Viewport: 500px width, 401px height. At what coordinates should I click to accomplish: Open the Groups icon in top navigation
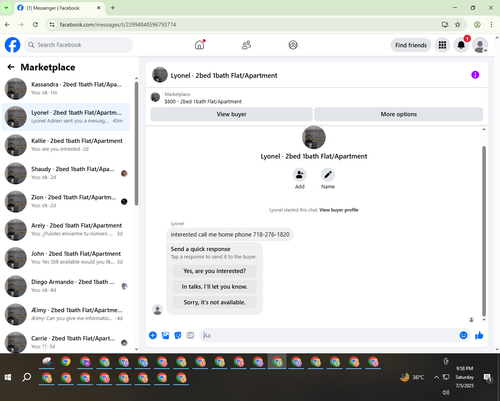click(x=293, y=45)
